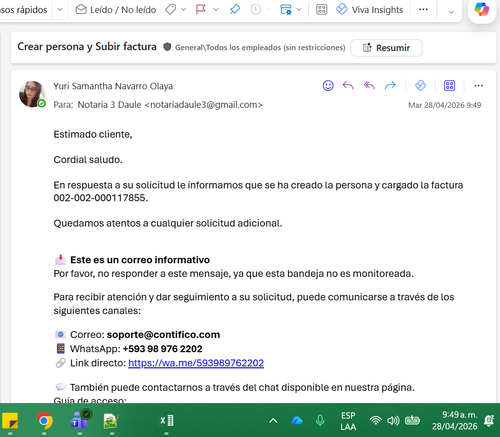Viewport: 500px width, 437px height.
Task: Open Wi-Fi network settings in tray
Action: coord(376,421)
